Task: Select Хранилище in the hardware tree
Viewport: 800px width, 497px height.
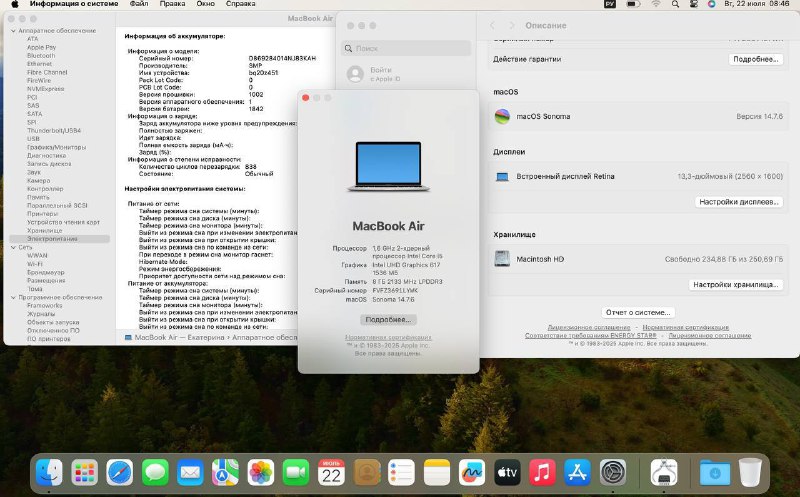Action: [44, 231]
